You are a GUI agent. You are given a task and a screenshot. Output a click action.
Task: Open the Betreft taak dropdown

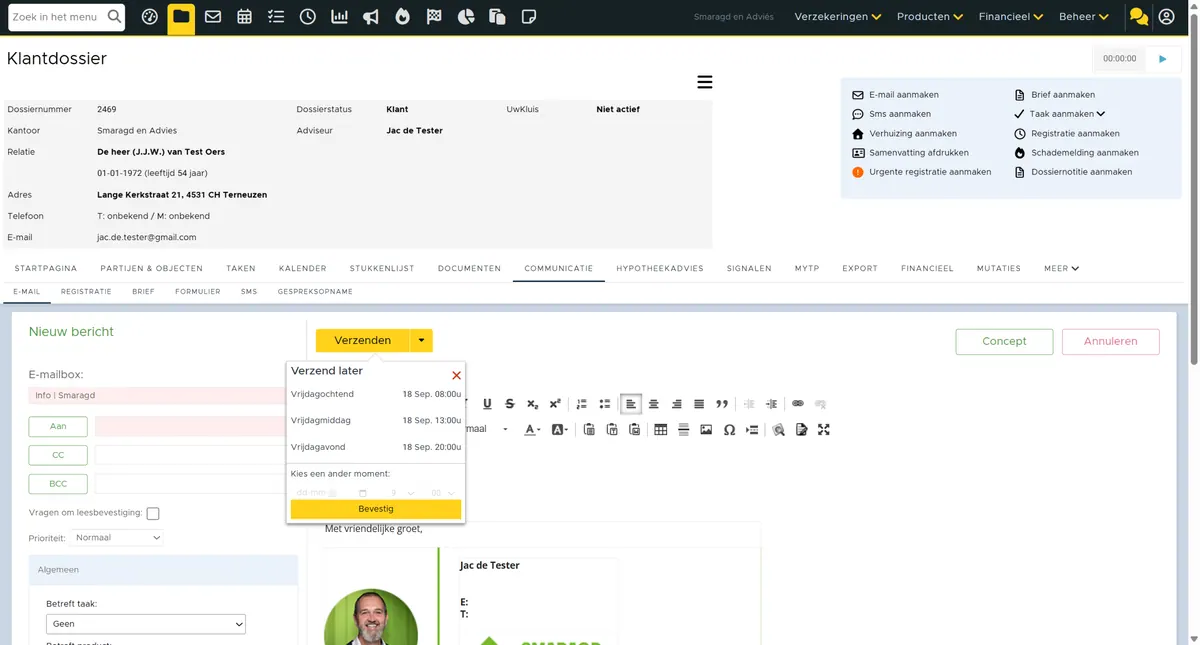click(x=146, y=624)
